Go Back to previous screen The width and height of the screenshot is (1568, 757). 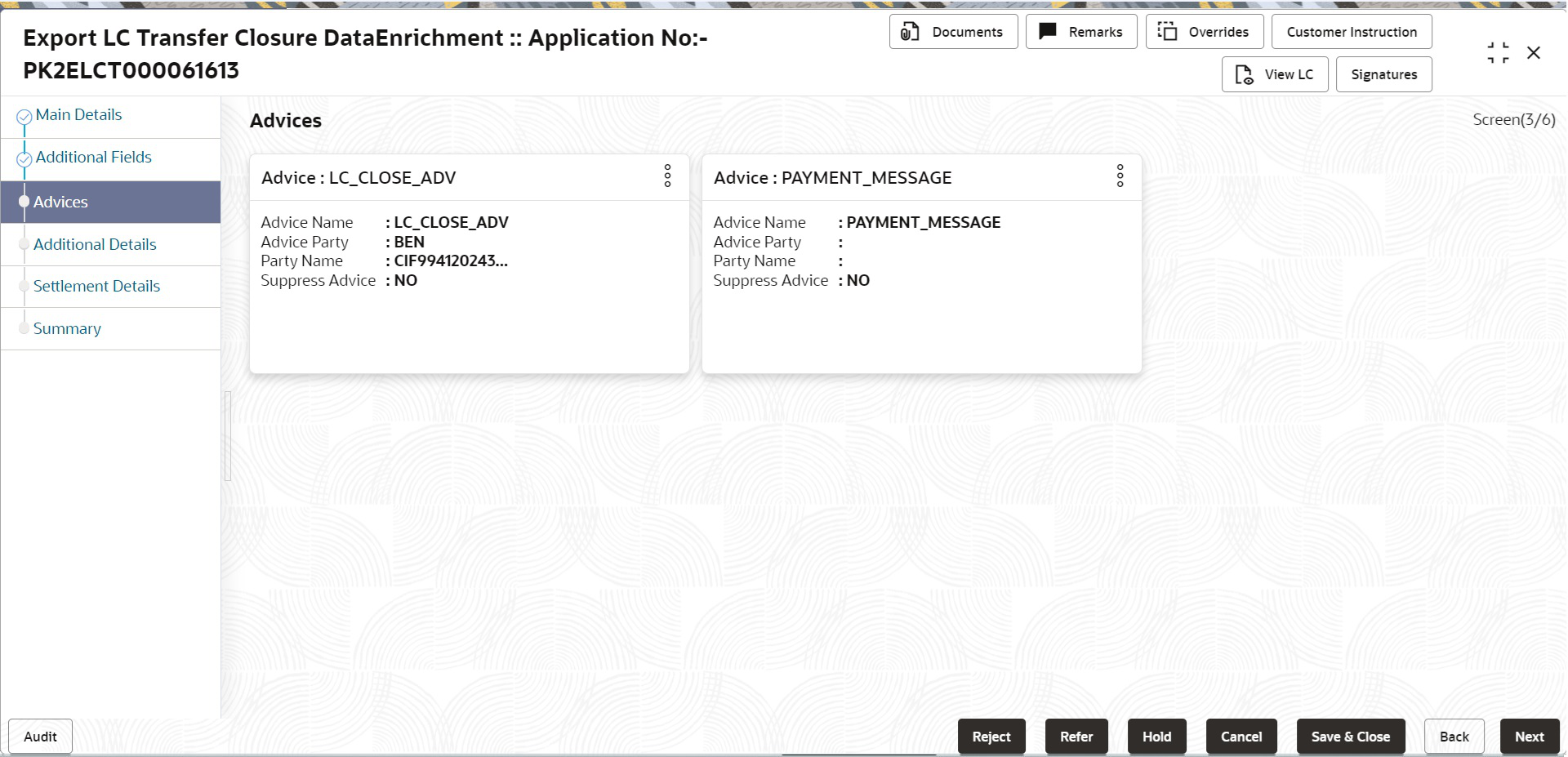click(x=1454, y=737)
